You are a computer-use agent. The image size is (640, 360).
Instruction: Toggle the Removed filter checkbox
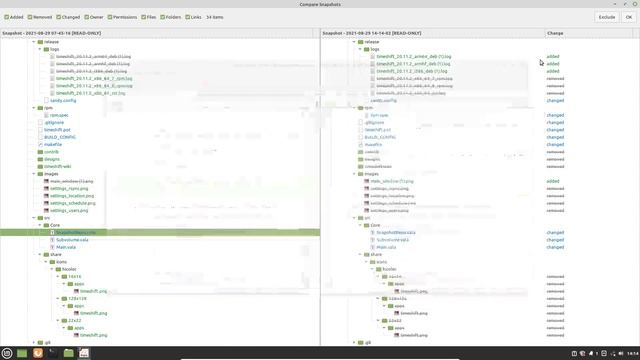pyautogui.click(x=30, y=17)
